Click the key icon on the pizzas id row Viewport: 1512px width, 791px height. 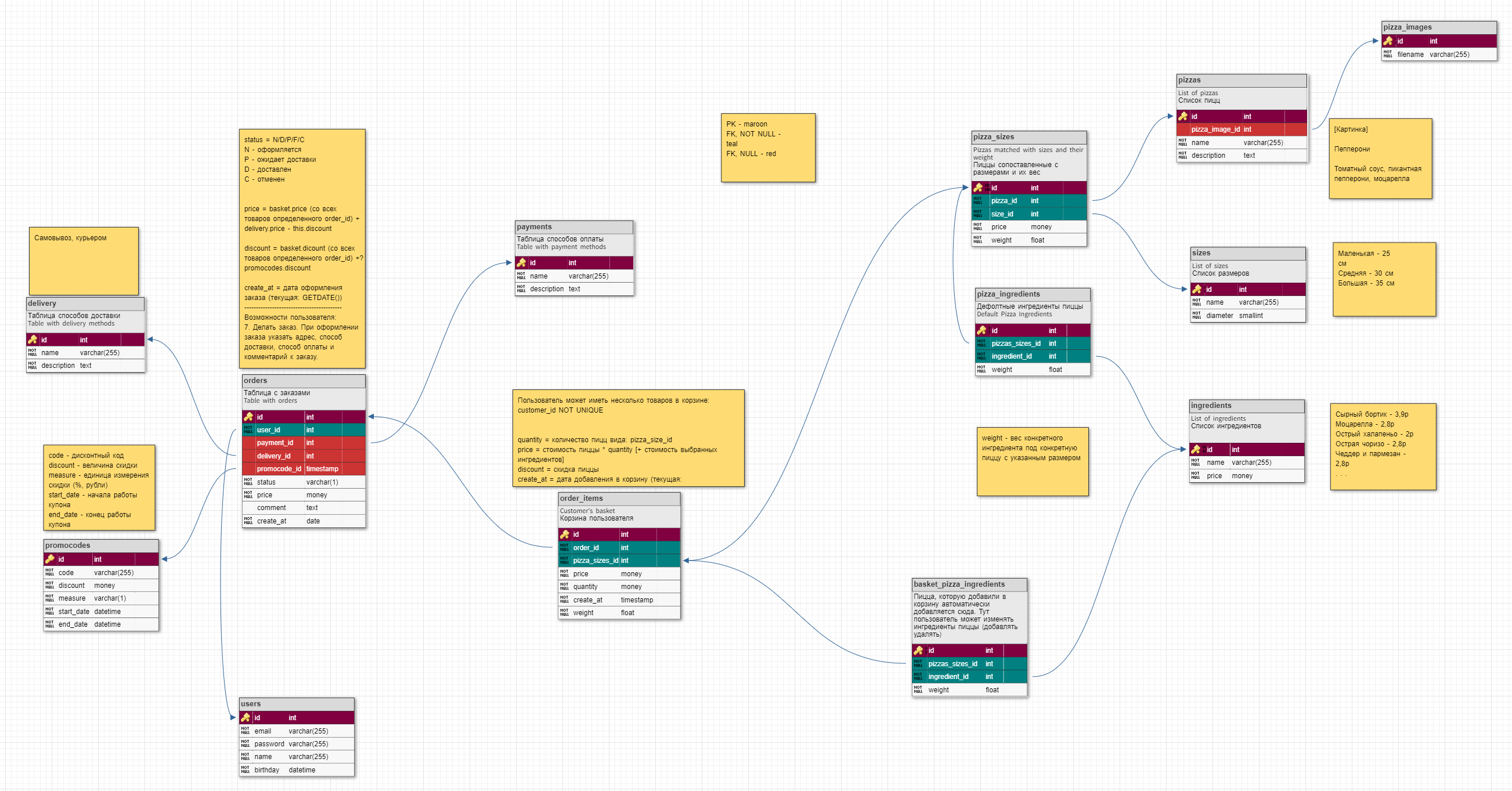(x=1182, y=116)
